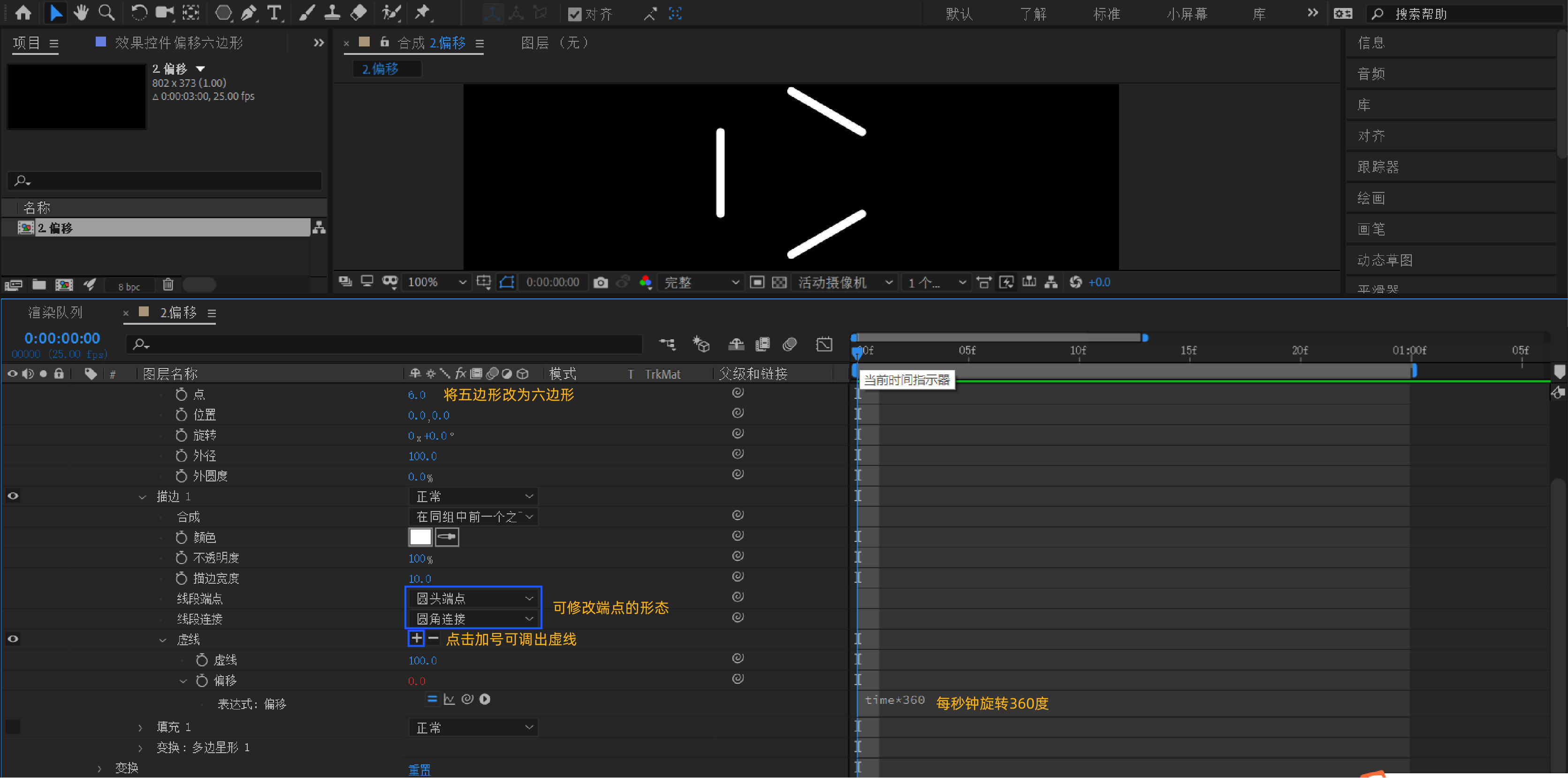Add a dash with plus button
This screenshot has height=778, width=1568.
pos(416,639)
